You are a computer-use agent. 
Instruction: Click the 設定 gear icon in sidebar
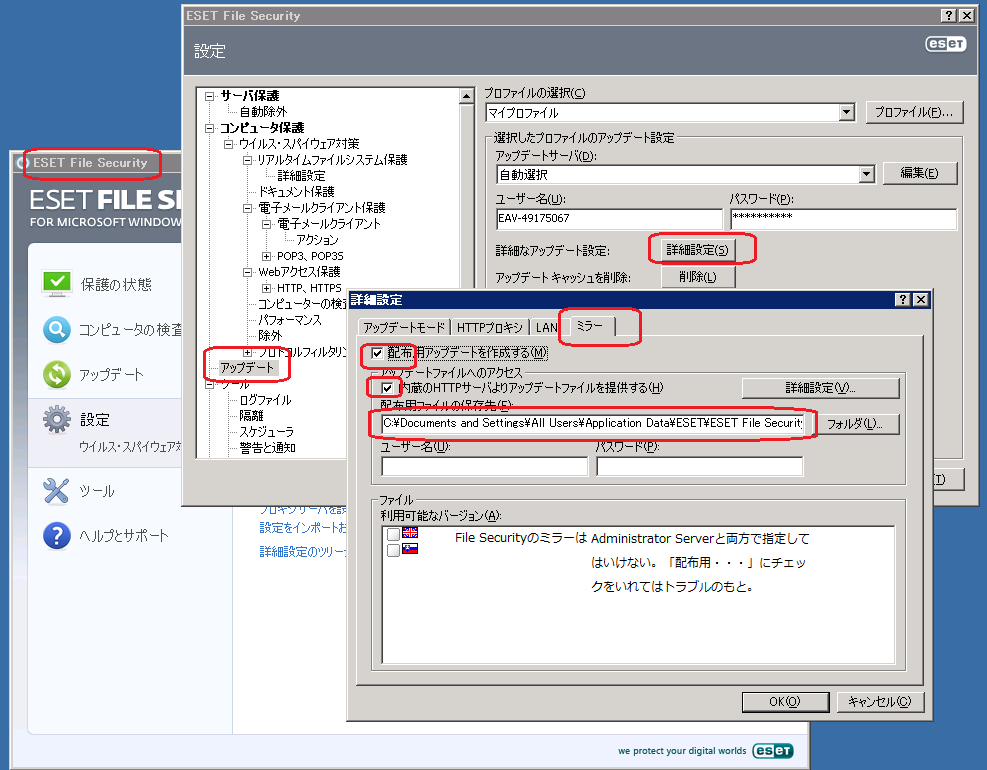(x=57, y=420)
